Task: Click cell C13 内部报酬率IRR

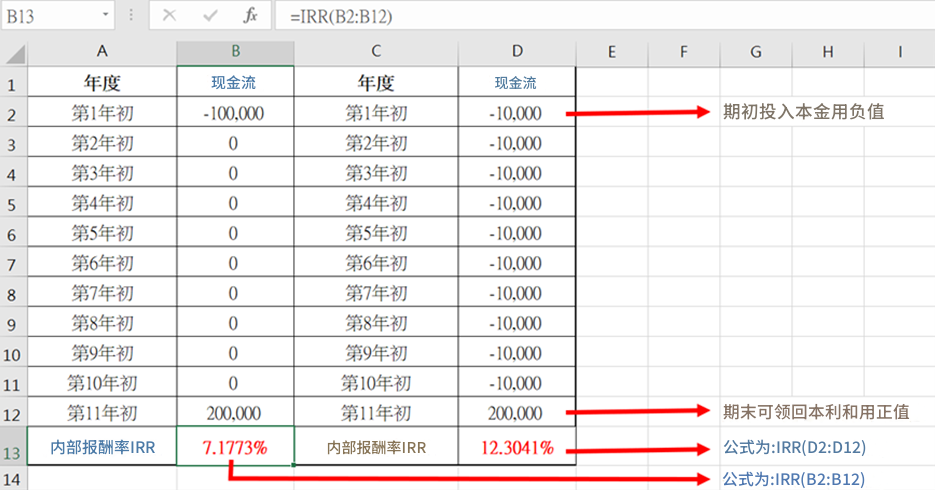Action: 376,446
